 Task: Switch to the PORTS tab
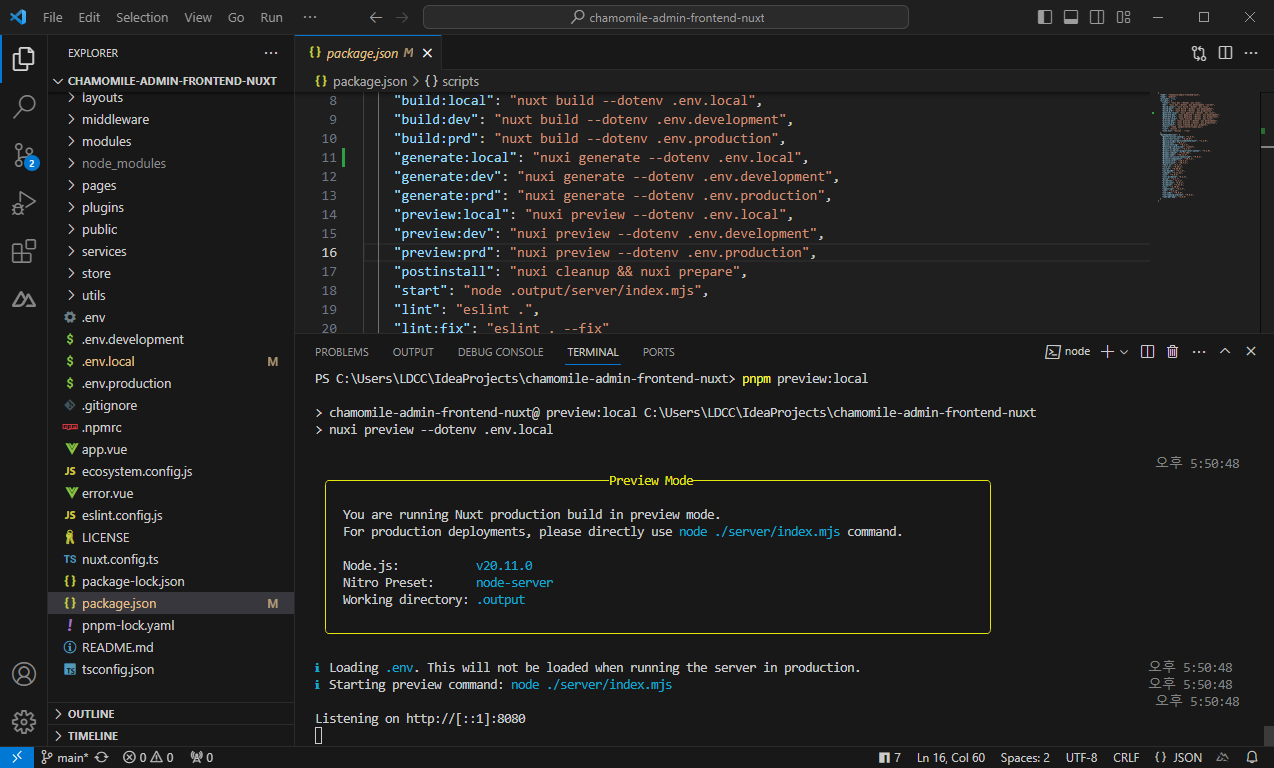(659, 352)
